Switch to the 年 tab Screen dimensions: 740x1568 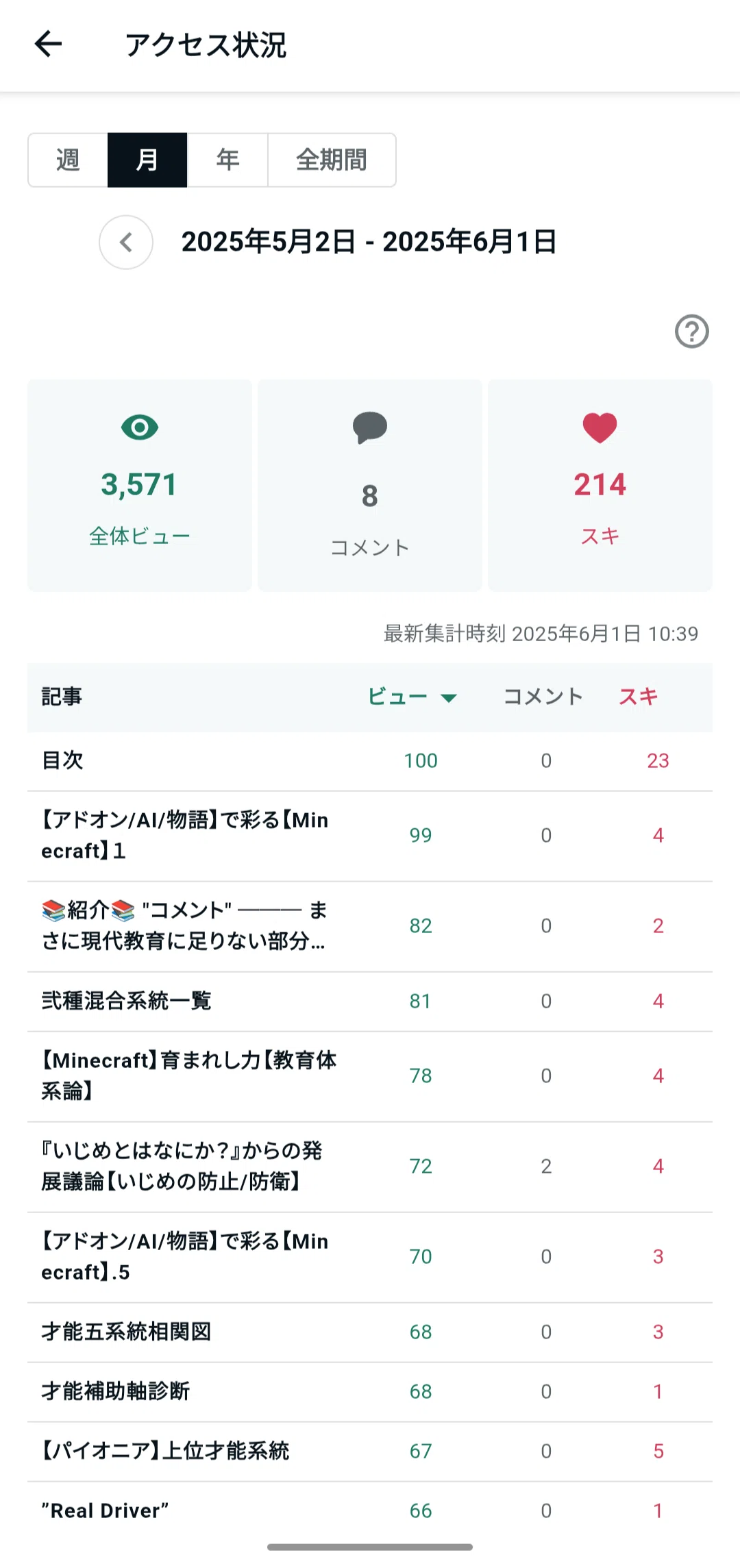[227, 160]
